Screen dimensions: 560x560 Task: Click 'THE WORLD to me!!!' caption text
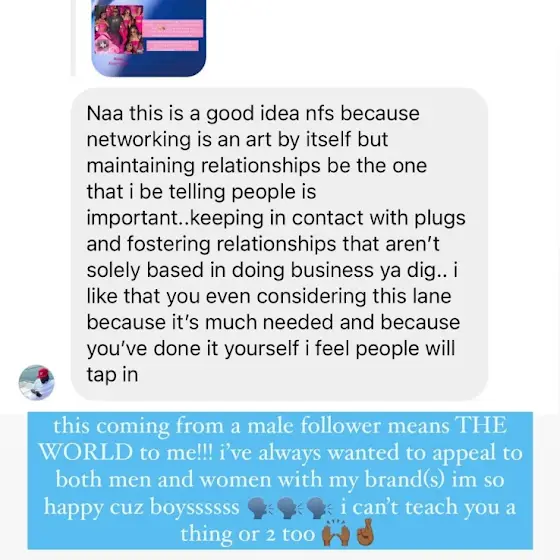[x=273, y=439]
